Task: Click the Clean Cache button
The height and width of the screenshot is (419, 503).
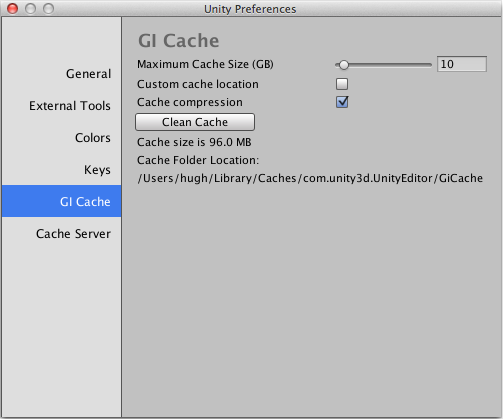Action: (195, 122)
